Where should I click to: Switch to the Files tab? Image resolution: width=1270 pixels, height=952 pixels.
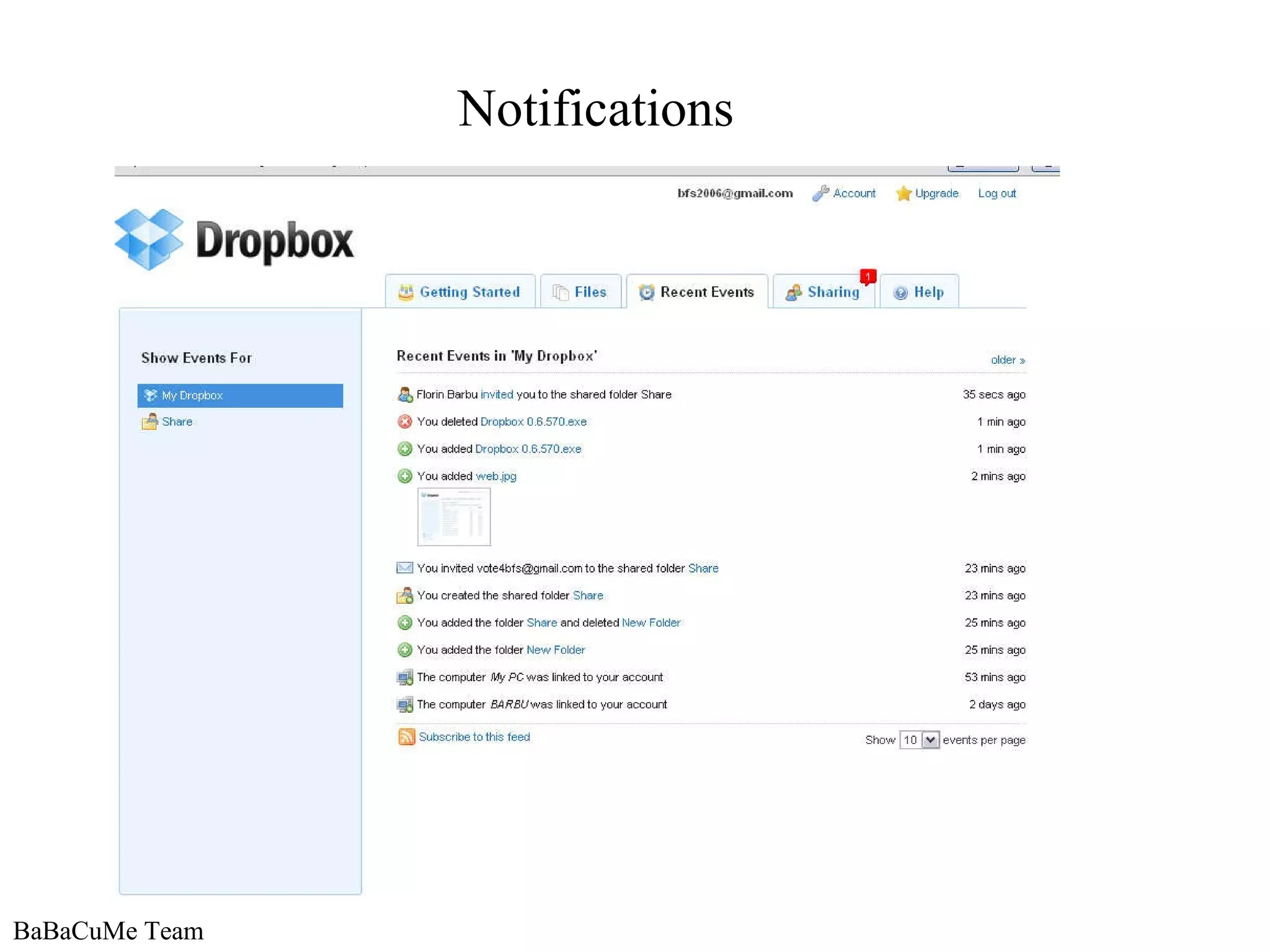click(x=580, y=291)
